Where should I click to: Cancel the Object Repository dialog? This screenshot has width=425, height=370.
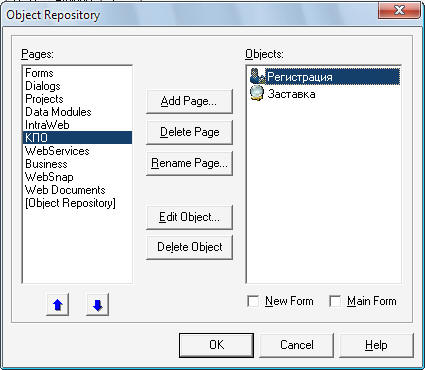(x=296, y=345)
